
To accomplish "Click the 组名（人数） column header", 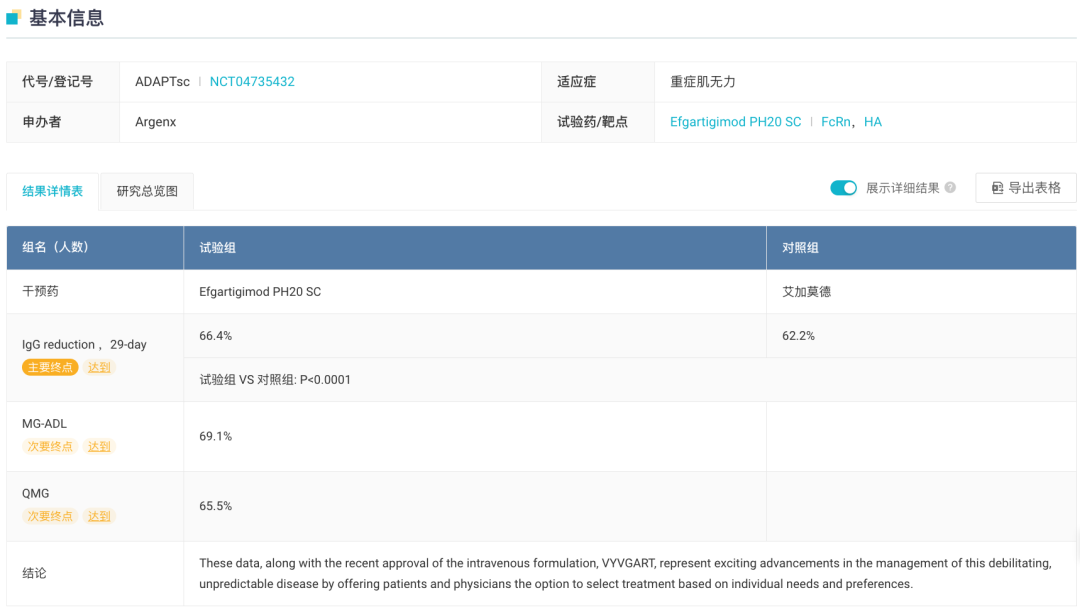I will coord(55,247).
